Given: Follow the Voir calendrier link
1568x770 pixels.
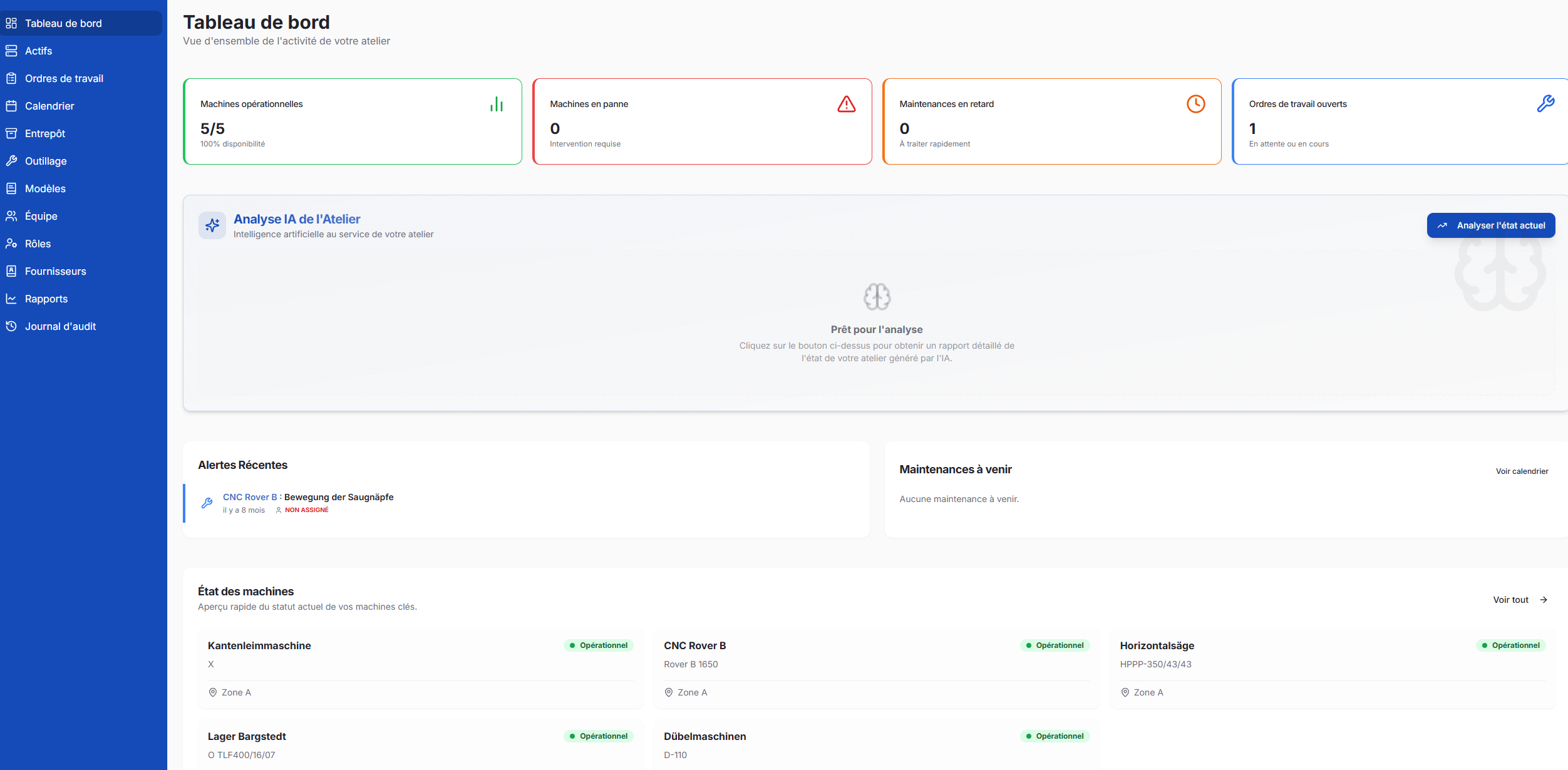Looking at the screenshot, I should [x=1522, y=471].
